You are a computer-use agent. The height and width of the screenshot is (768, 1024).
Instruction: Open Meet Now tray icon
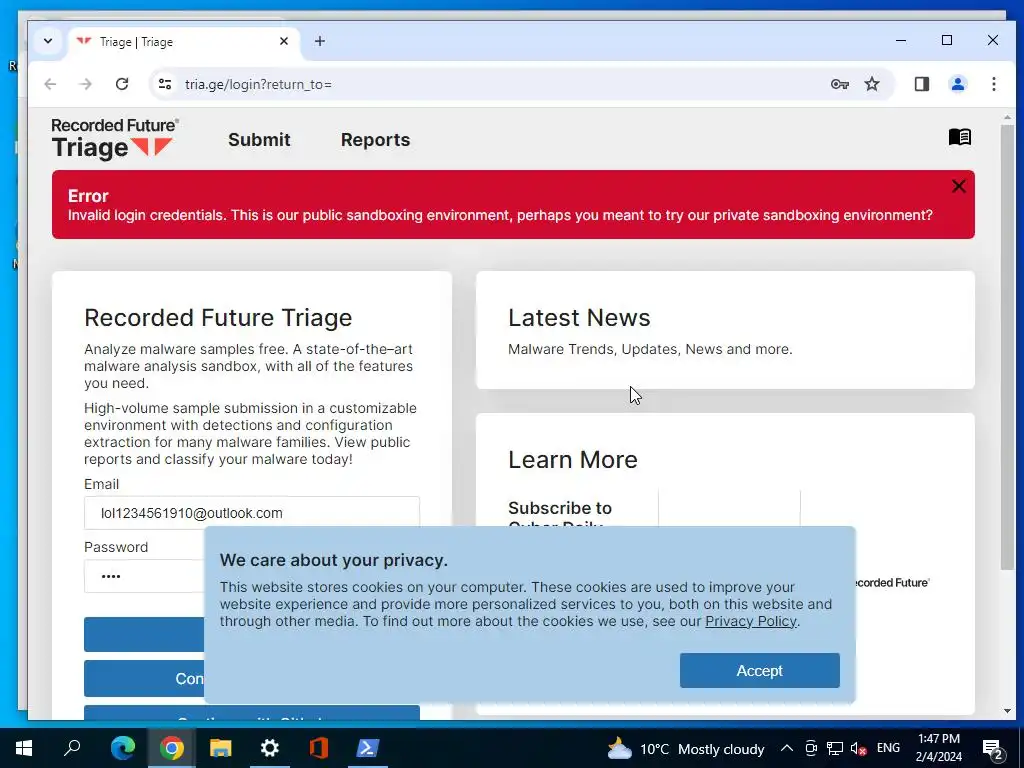pyautogui.click(x=810, y=748)
